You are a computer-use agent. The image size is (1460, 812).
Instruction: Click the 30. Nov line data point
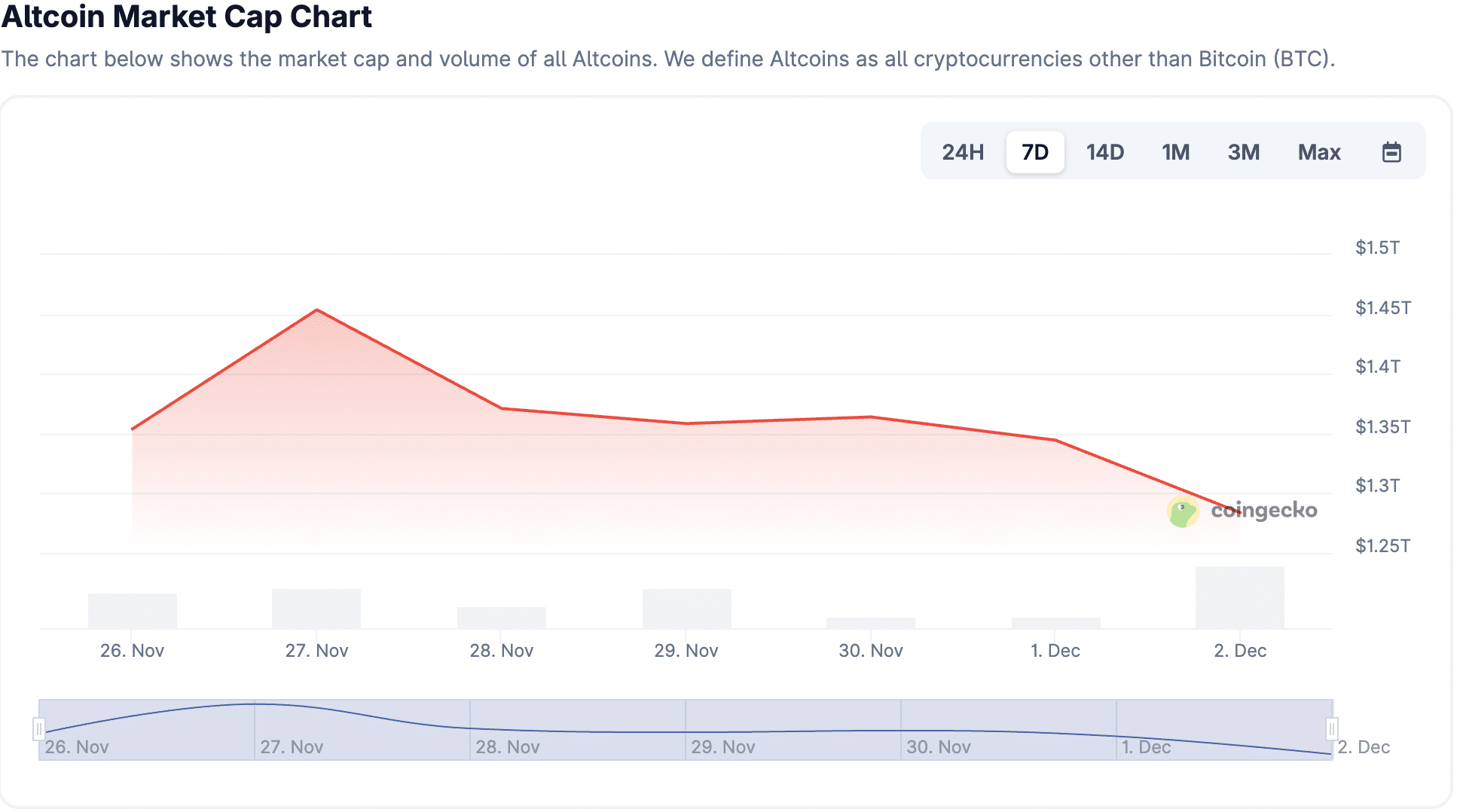pyautogui.click(x=871, y=417)
